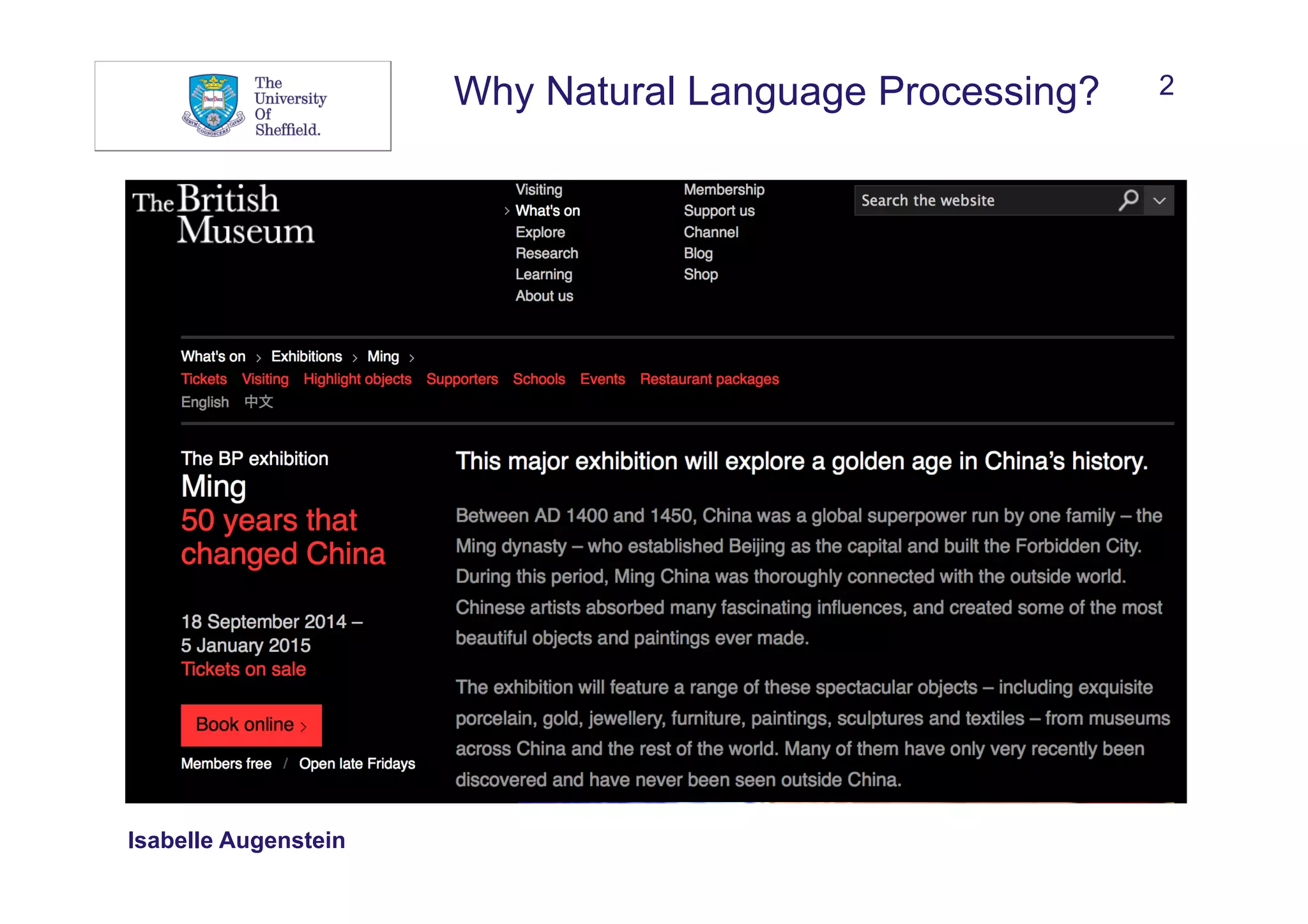
Task: Open the Blog menu link
Action: (x=698, y=254)
